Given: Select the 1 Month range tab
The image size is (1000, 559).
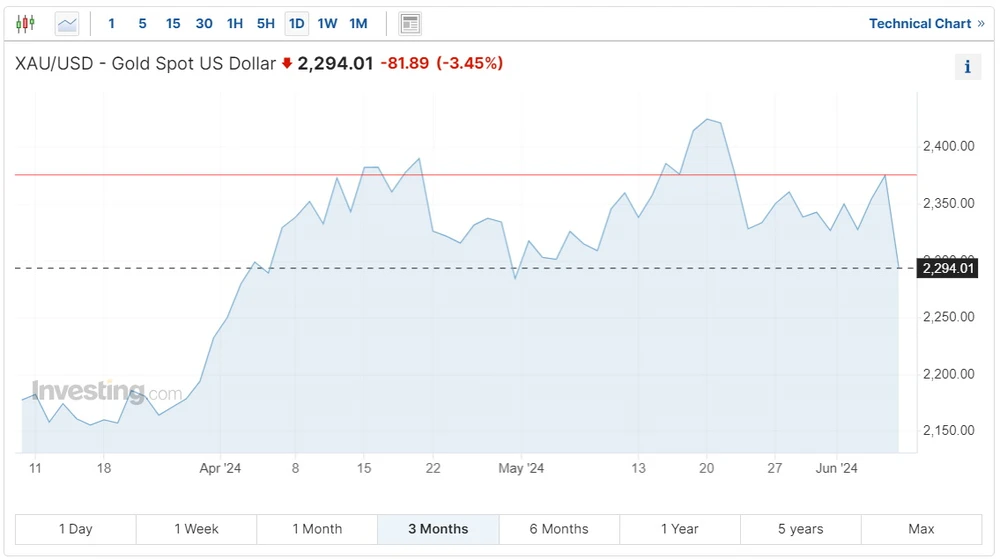Looking at the screenshot, I should tap(317, 529).
